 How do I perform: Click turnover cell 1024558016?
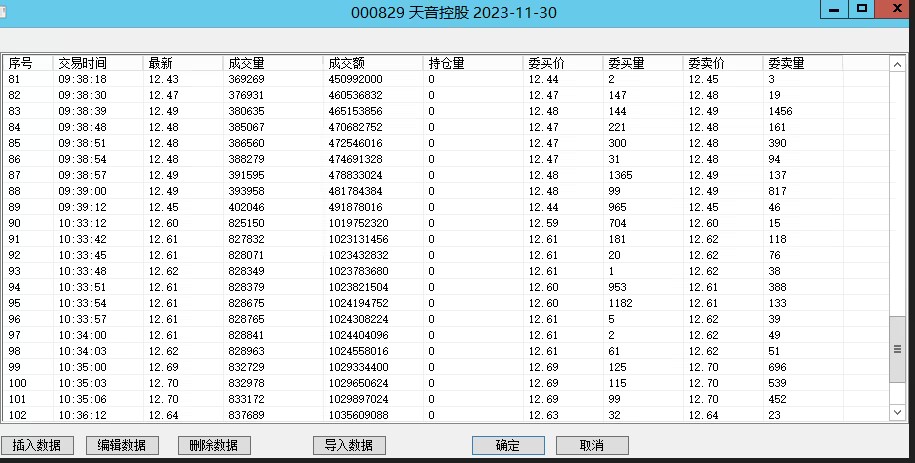(358, 351)
